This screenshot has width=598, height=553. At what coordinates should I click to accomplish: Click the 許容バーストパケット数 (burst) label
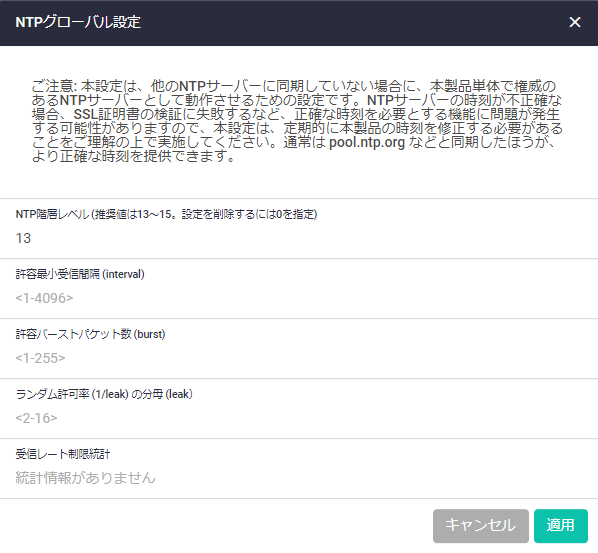[x=90, y=334]
